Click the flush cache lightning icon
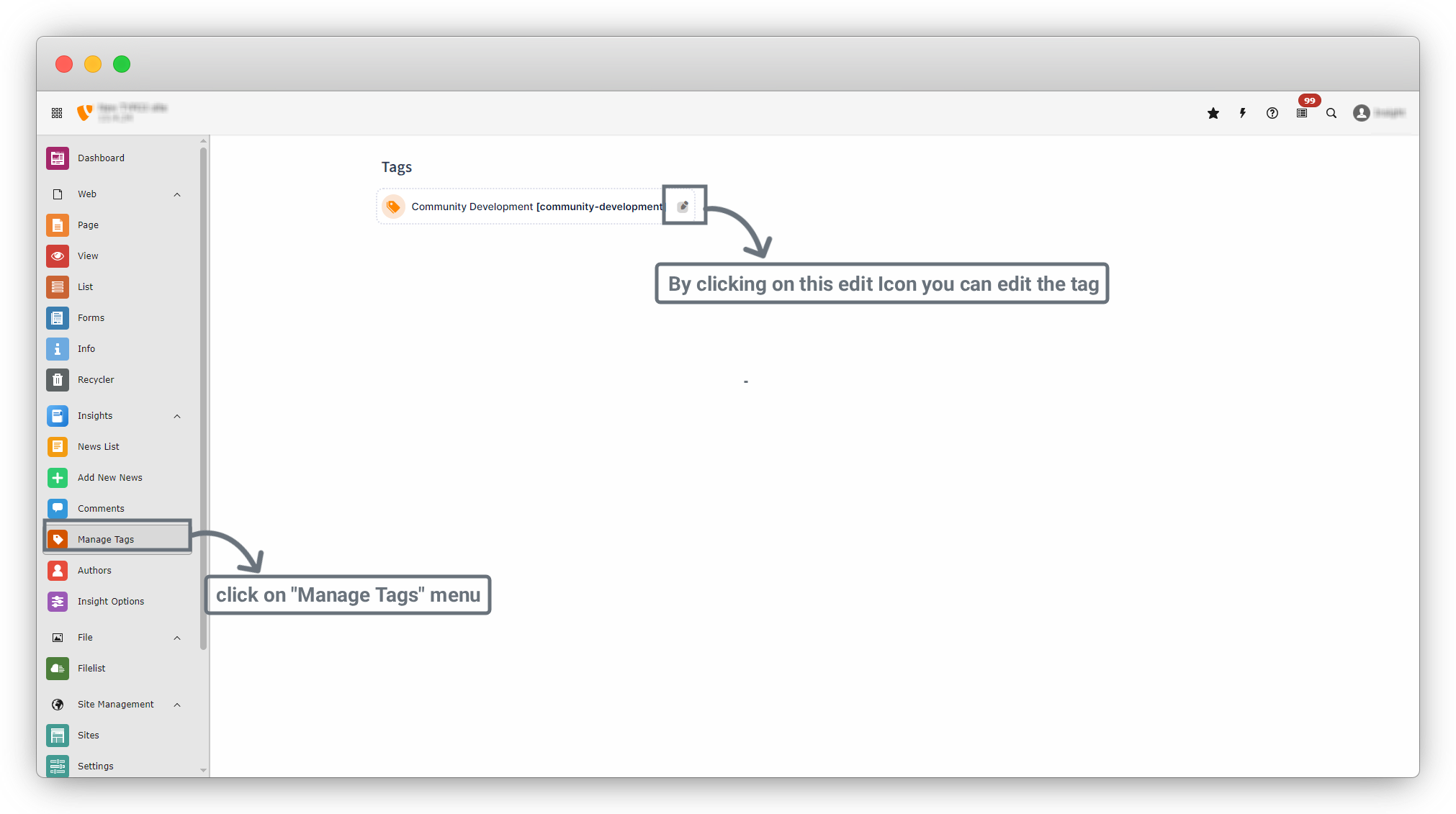The height and width of the screenshot is (814, 1456). [x=1243, y=113]
